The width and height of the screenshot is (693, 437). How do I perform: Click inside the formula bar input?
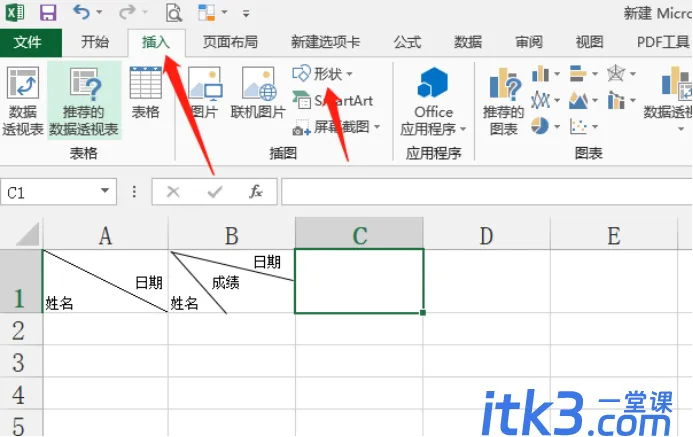click(x=487, y=192)
